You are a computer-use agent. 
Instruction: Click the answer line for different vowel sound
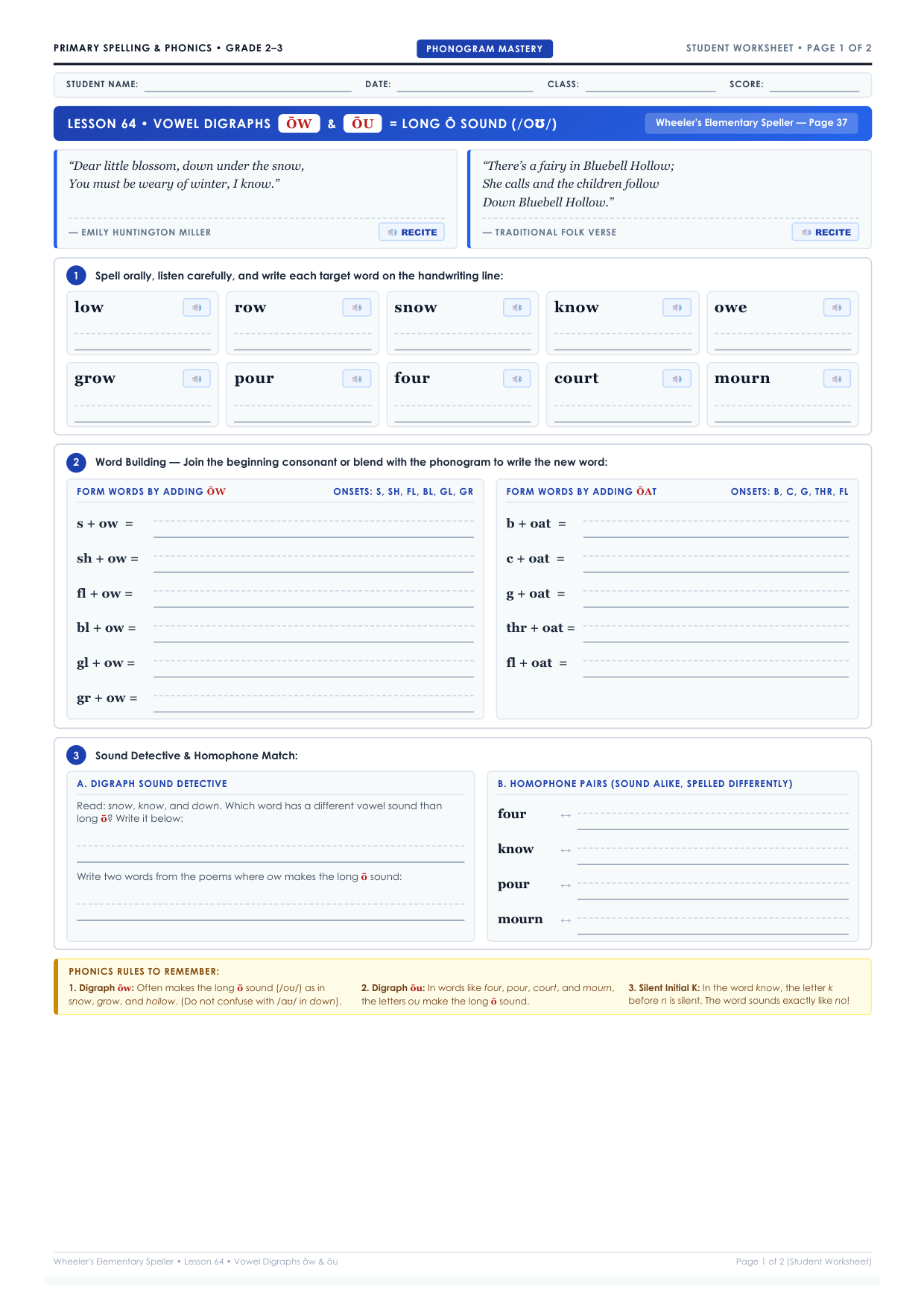click(x=270, y=854)
